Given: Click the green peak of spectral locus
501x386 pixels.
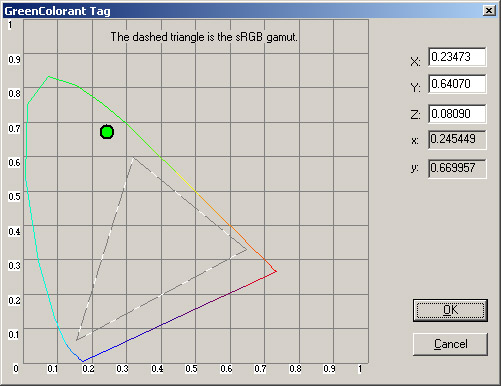Looking at the screenshot, I should [49, 76].
